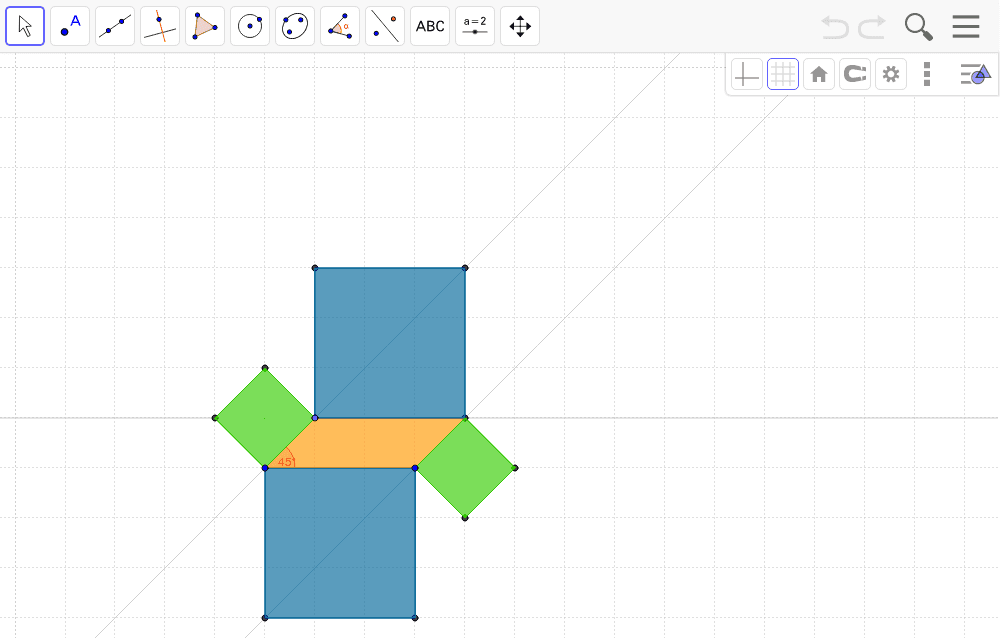
Task: Select top-left vertex of upper blue square
Action: (x=314, y=268)
